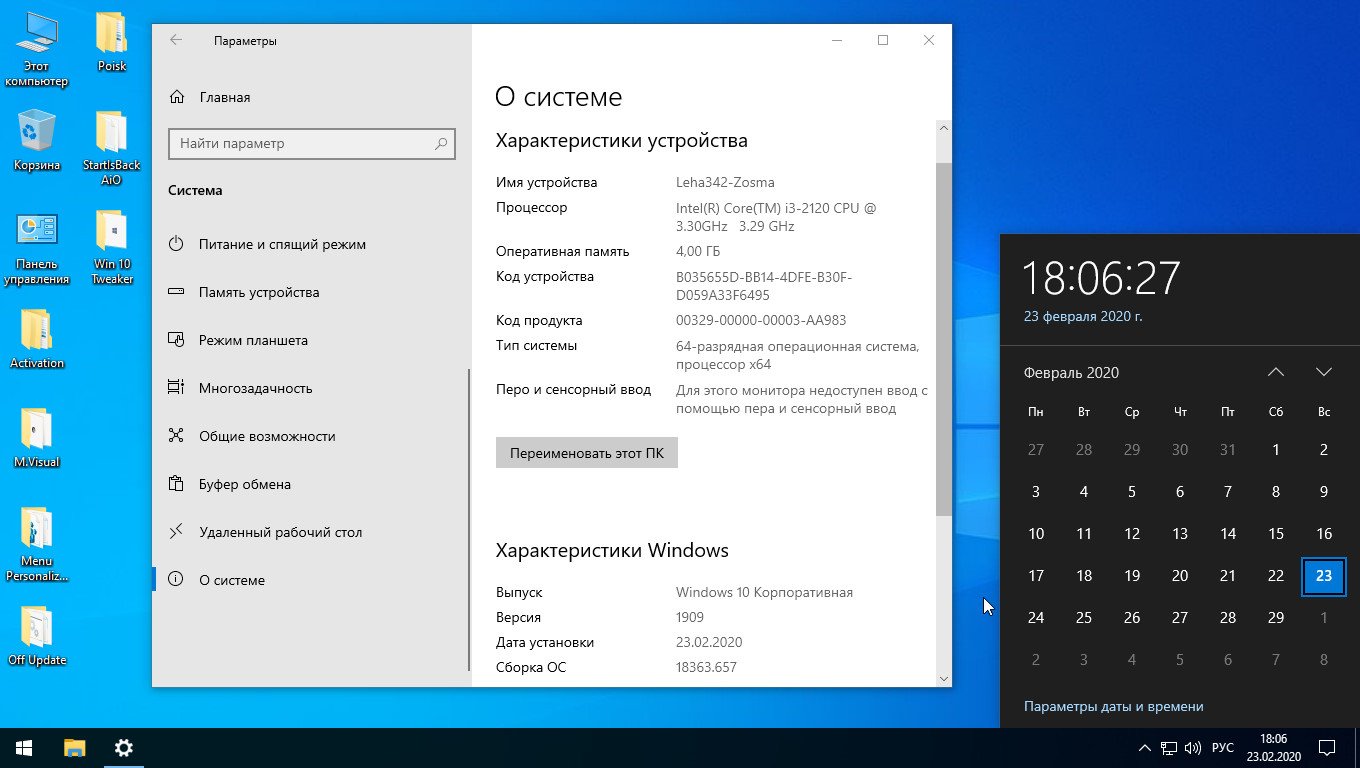
Task: Open Память устройства section
Action: pos(259,292)
